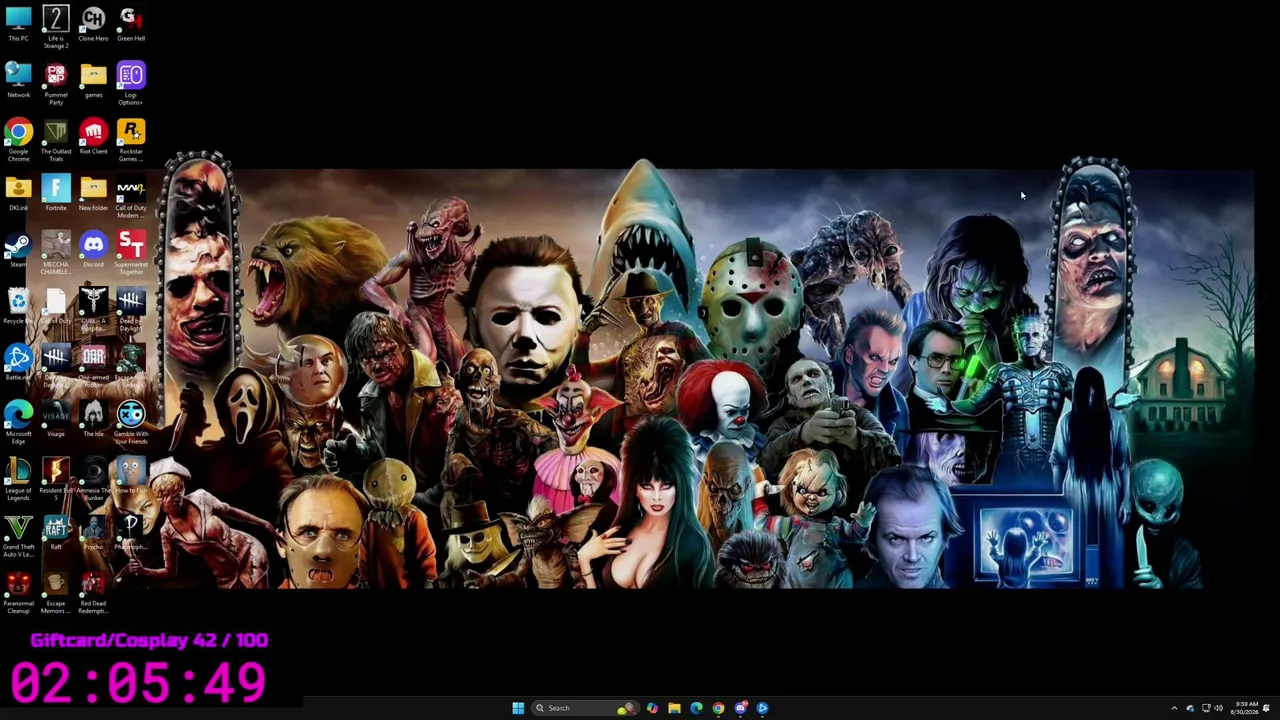Open Copilot from the taskbar
Screen dimensions: 1280x720
click(652, 708)
